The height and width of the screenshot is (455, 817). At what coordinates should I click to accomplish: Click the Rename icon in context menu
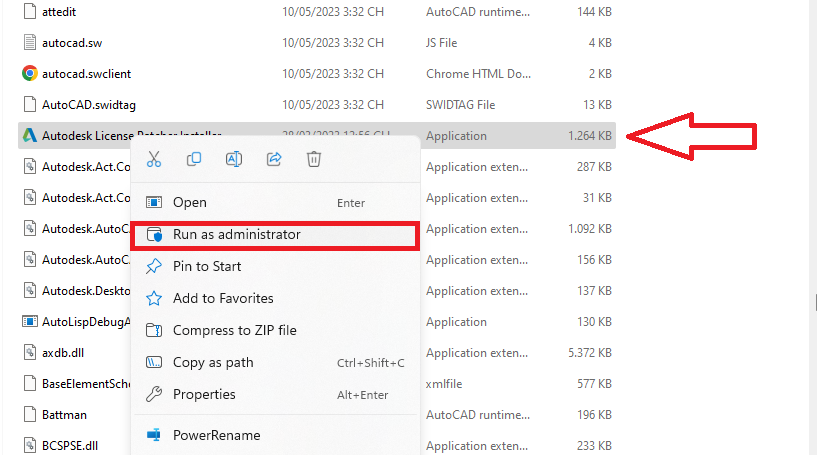[234, 159]
